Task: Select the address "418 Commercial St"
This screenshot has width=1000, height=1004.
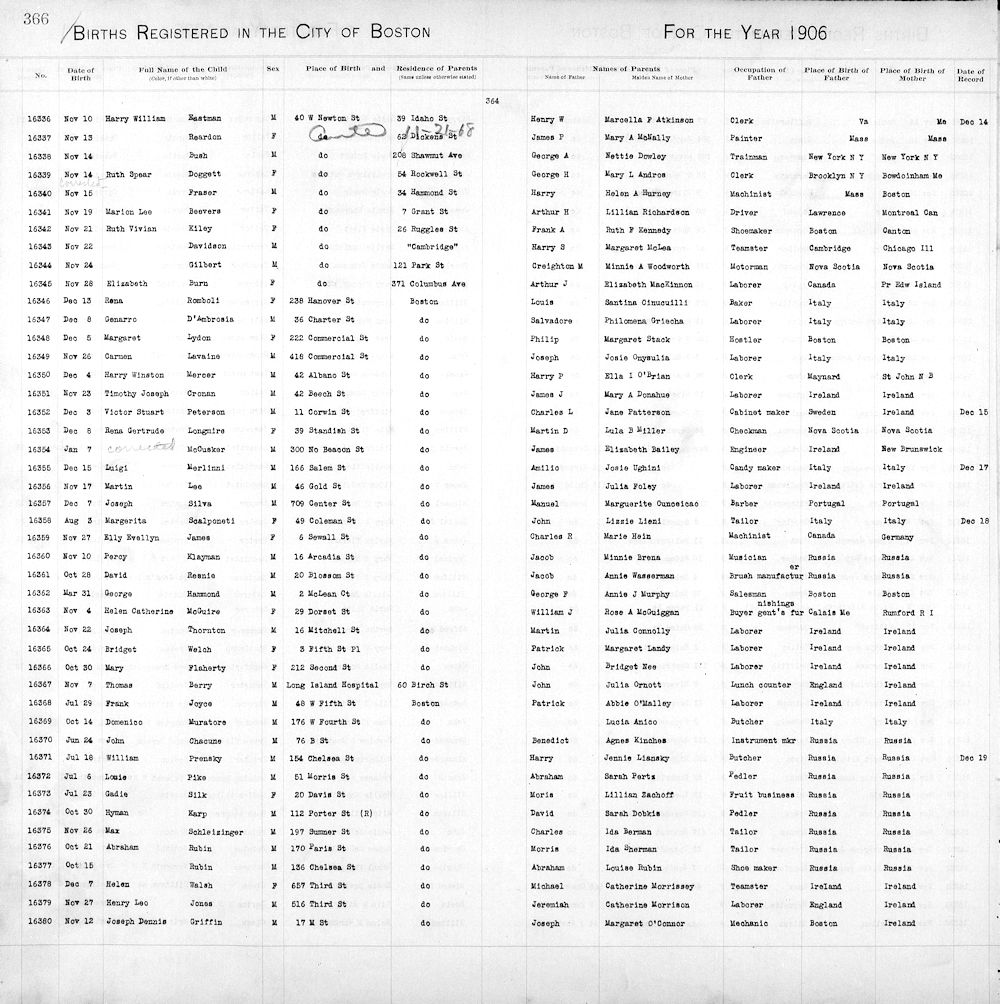Action: [x=331, y=357]
